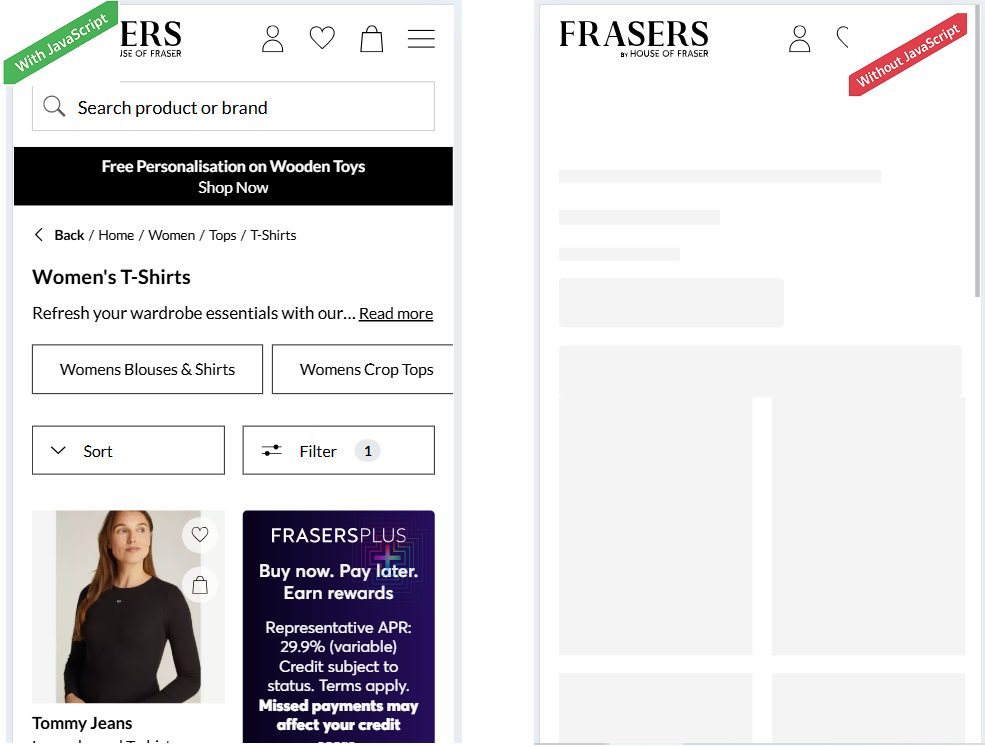Open Free Personalisation on Wooden Toys banner
This screenshot has height=747, width=985.
pos(233,177)
